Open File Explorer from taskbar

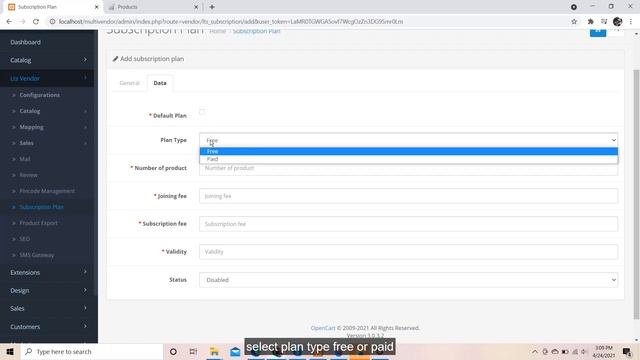(x=214, y=351)
